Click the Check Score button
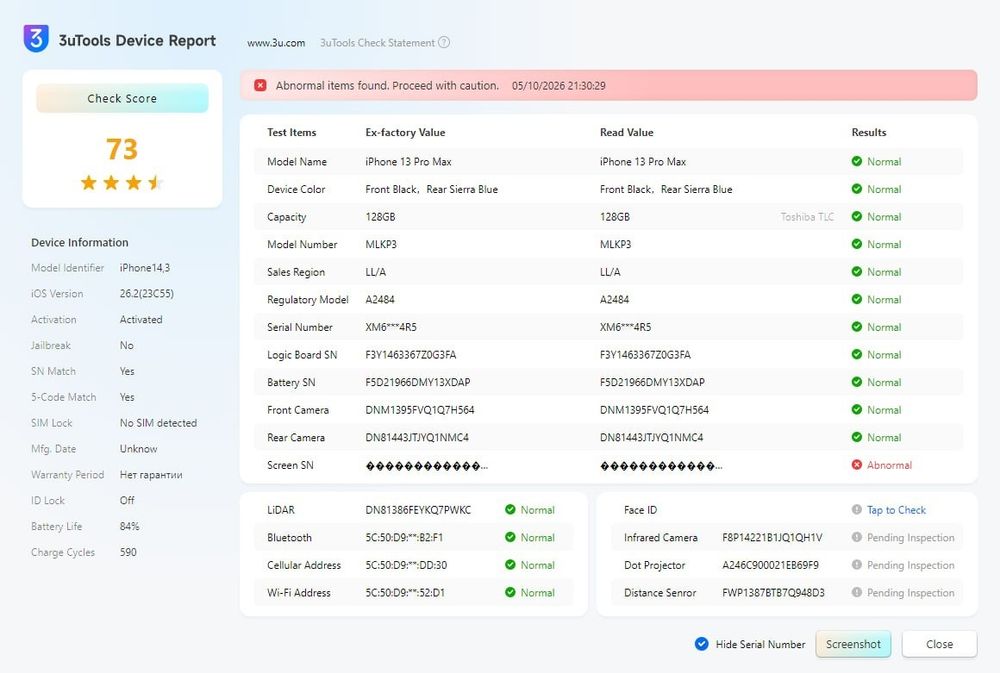 [x=122, y=98]
